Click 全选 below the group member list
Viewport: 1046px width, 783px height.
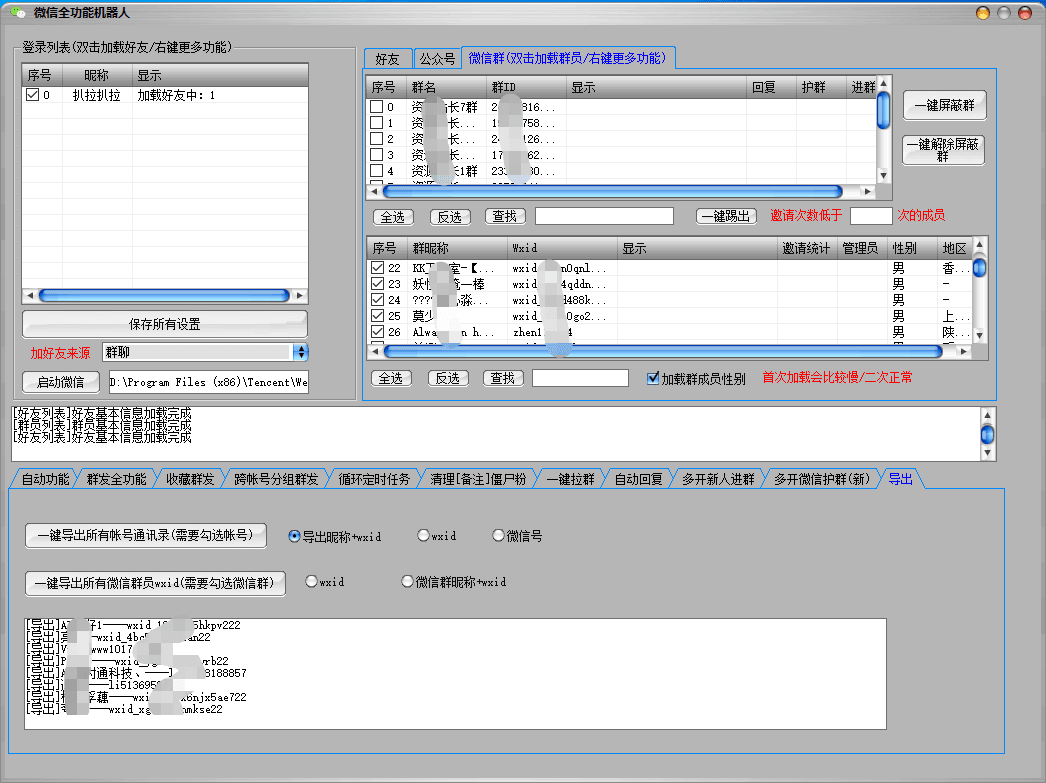393,377
